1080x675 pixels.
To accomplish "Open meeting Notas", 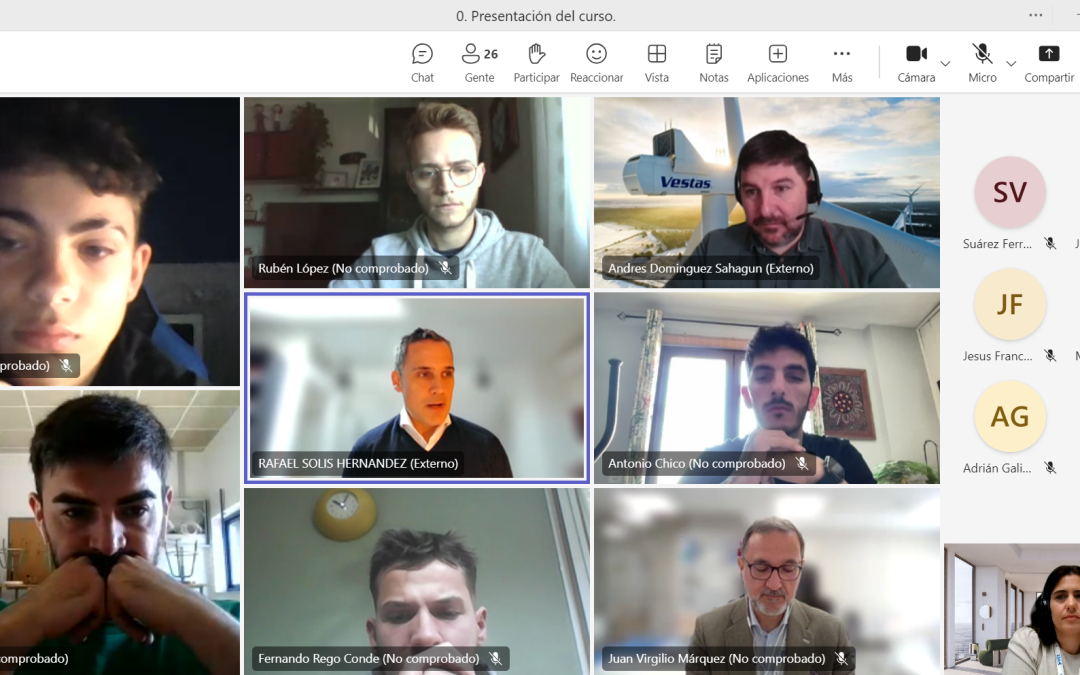I will pyautogui.click(x=714, y=63).
